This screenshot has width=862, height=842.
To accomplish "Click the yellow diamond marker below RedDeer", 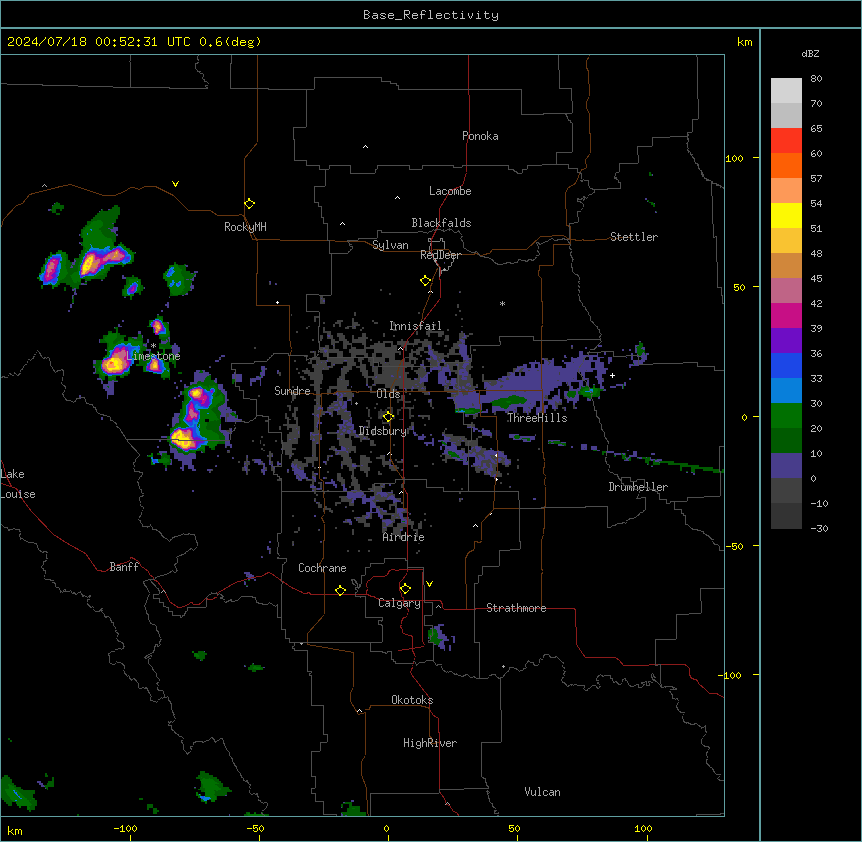I will click(426, 281).
